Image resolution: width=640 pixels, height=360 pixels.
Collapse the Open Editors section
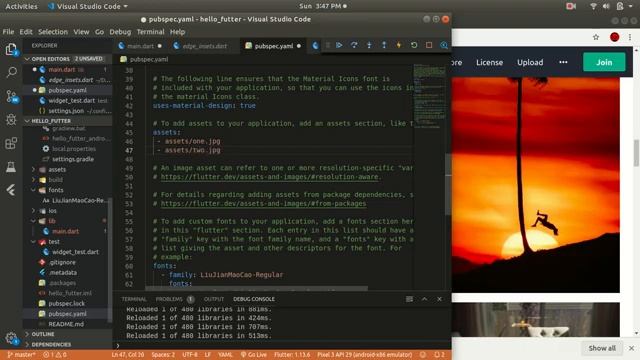[67, 59]
